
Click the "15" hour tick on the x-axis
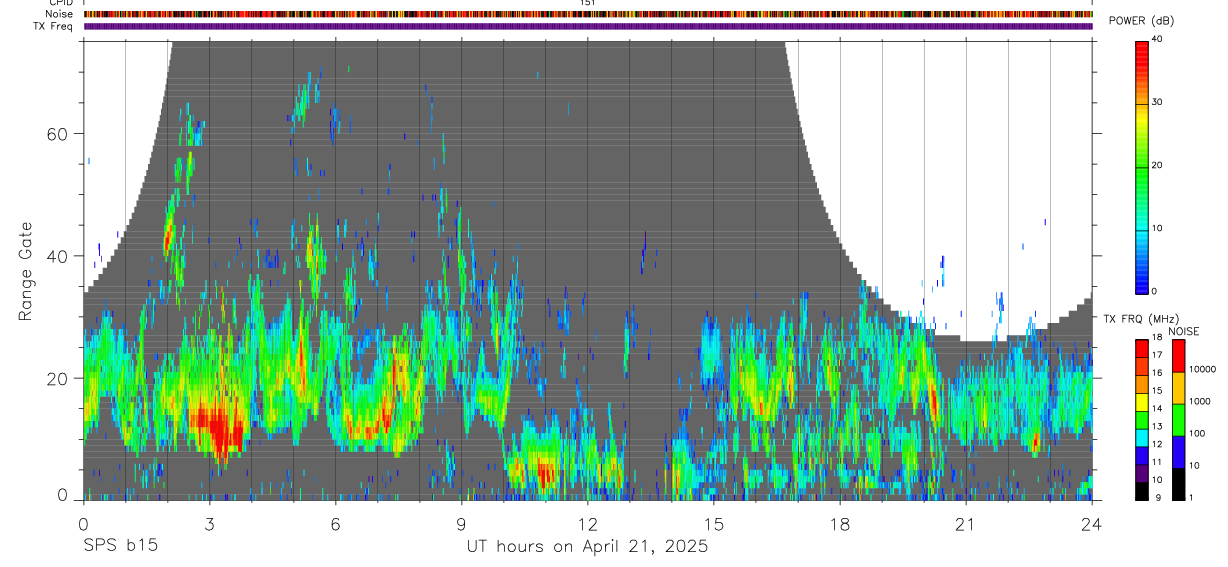coord(714,523)
